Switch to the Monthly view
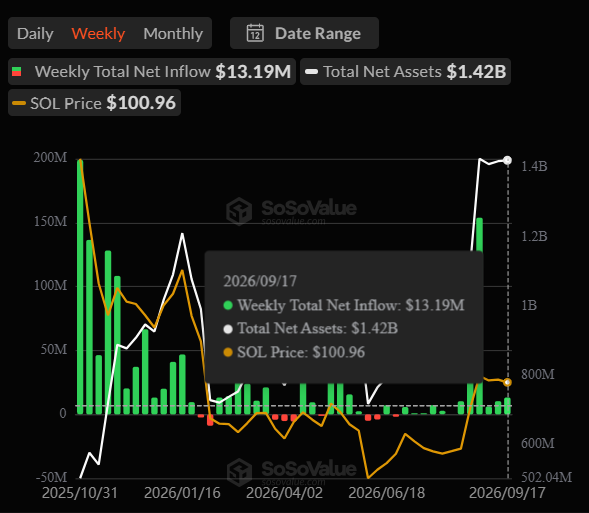589x513 pixels. point(173,33)
